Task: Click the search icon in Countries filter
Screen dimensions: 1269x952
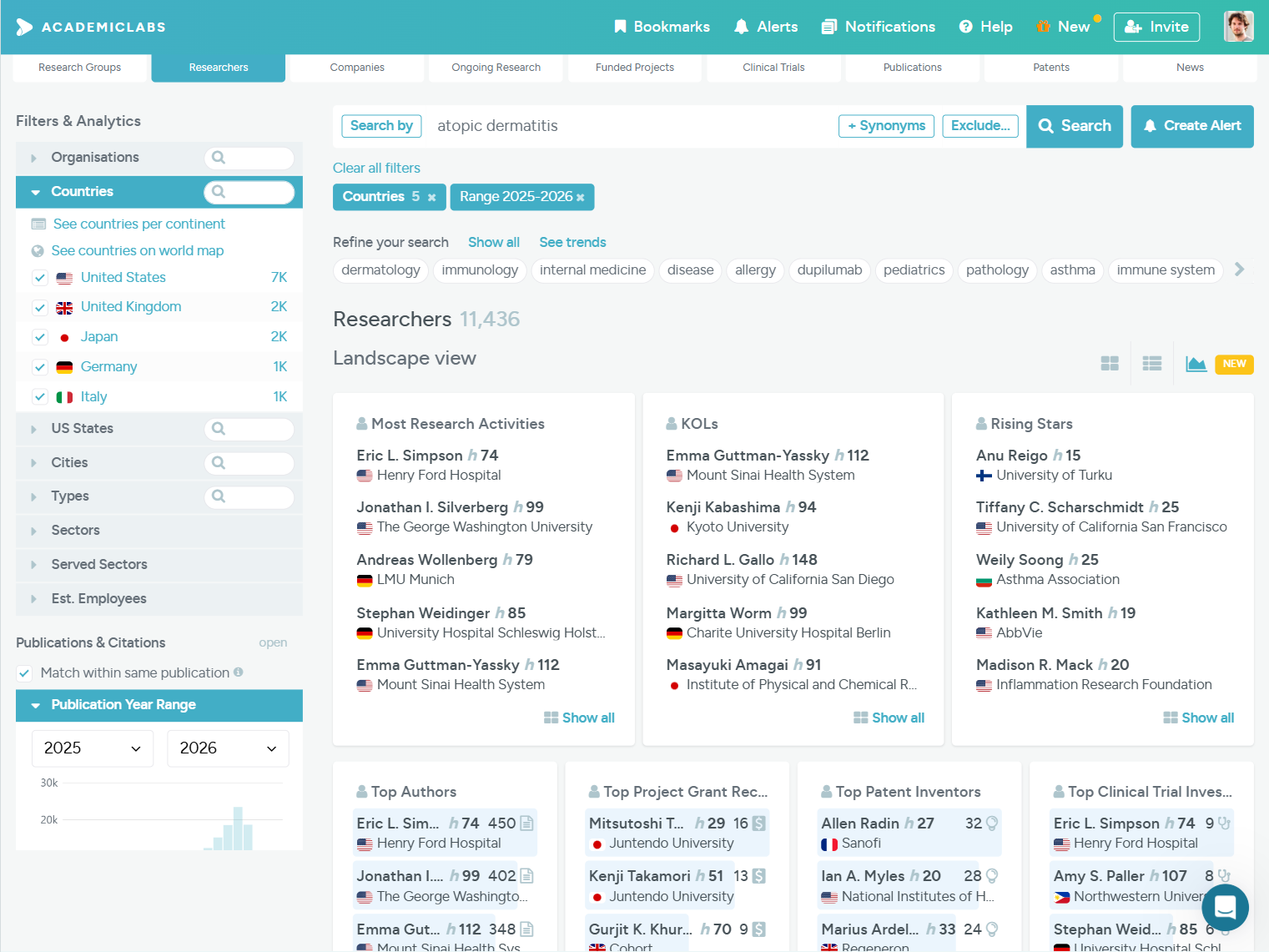Action: click(219, 192)
